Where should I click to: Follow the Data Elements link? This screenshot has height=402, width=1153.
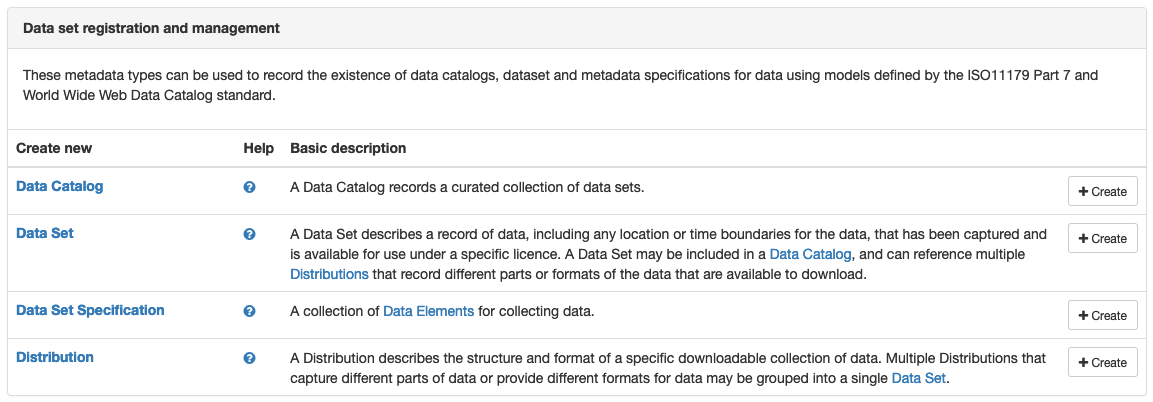(429, 311)
